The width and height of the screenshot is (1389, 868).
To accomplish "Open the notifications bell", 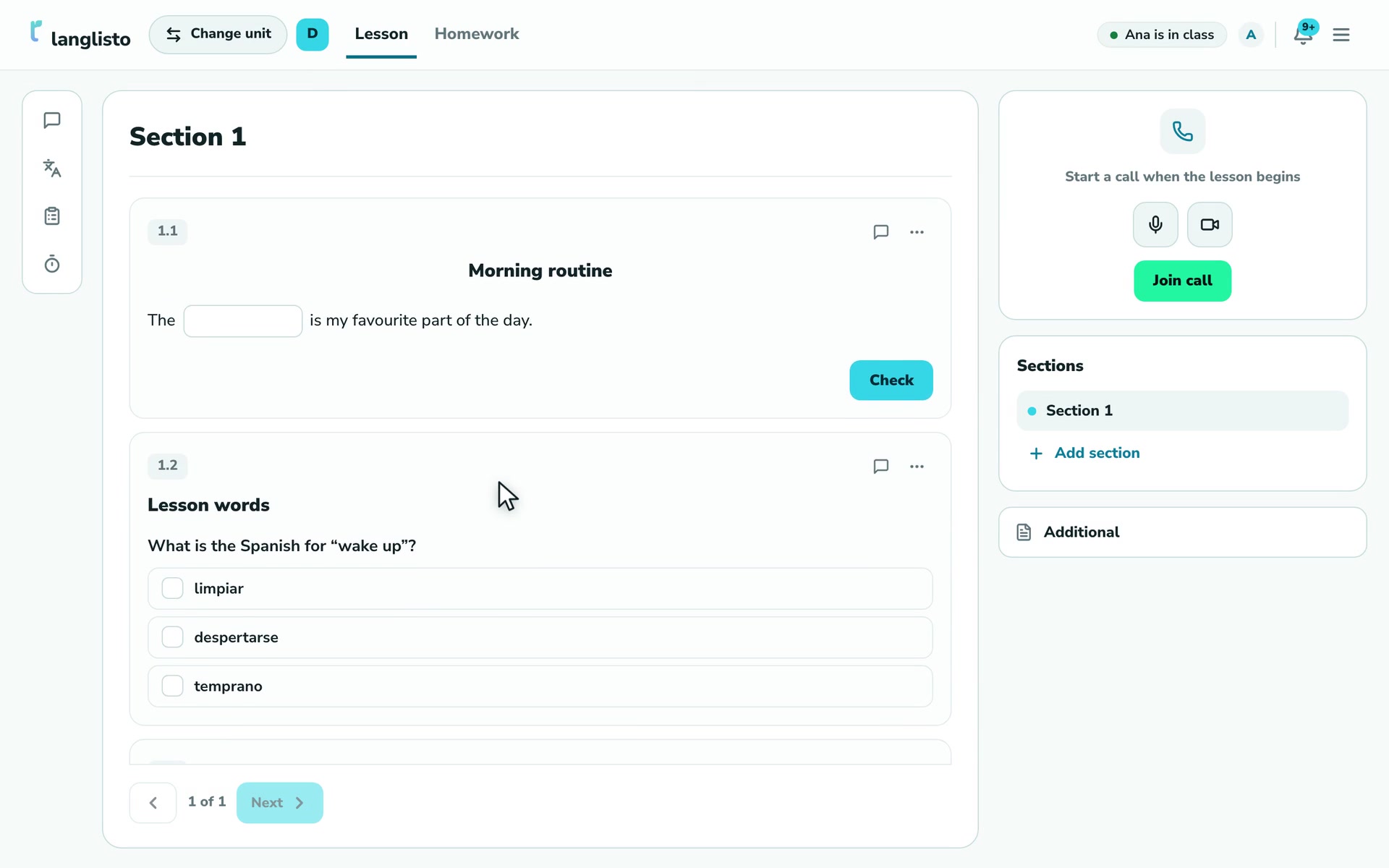I will point(1304,34).
